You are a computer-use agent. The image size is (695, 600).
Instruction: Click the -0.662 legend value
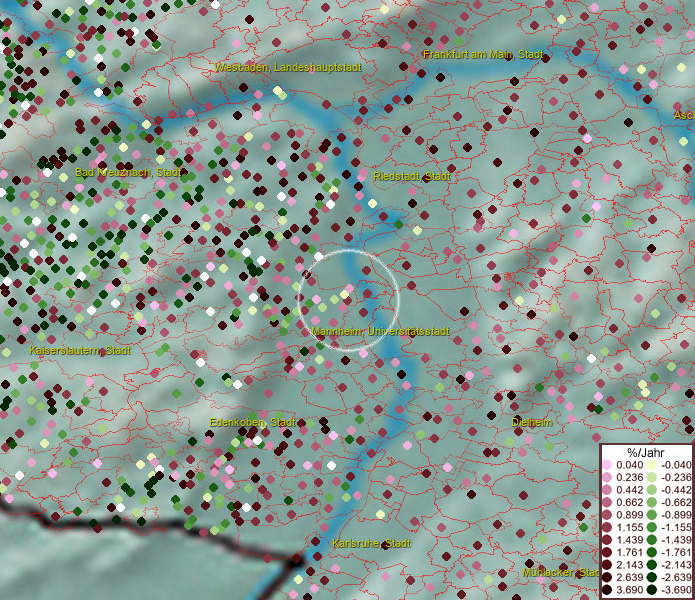point(676,503)
